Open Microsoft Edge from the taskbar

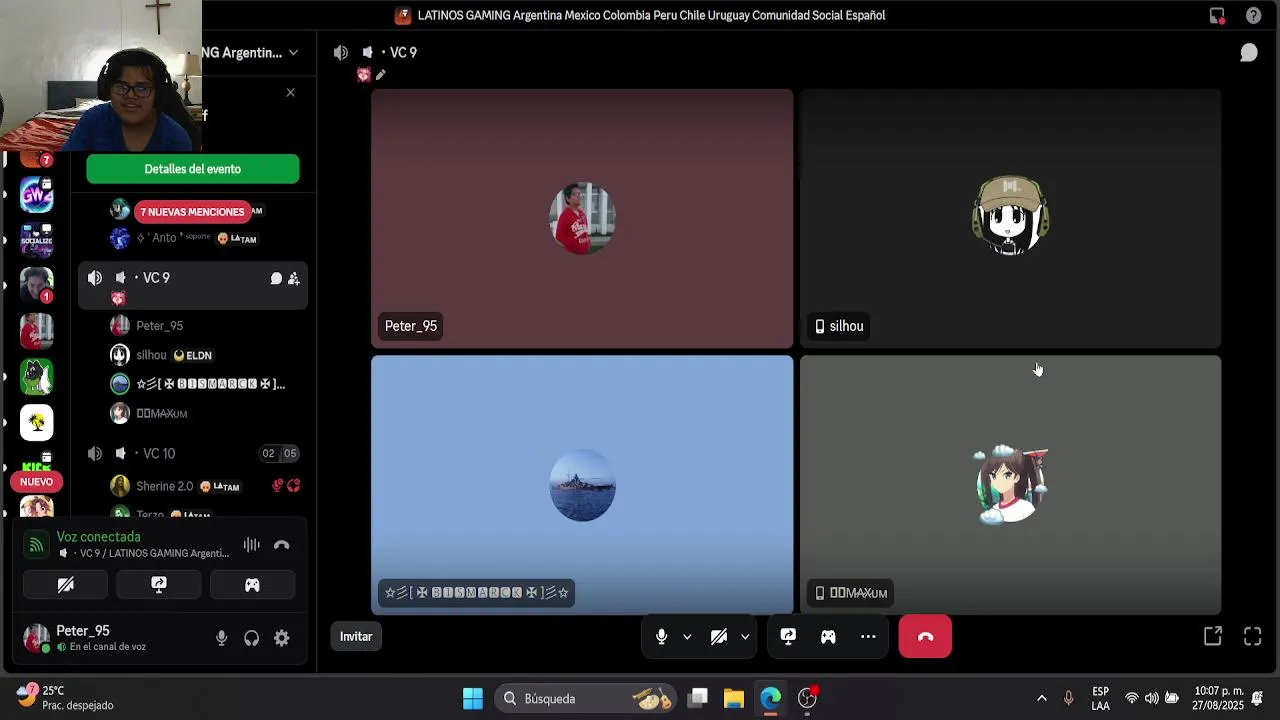770,698
